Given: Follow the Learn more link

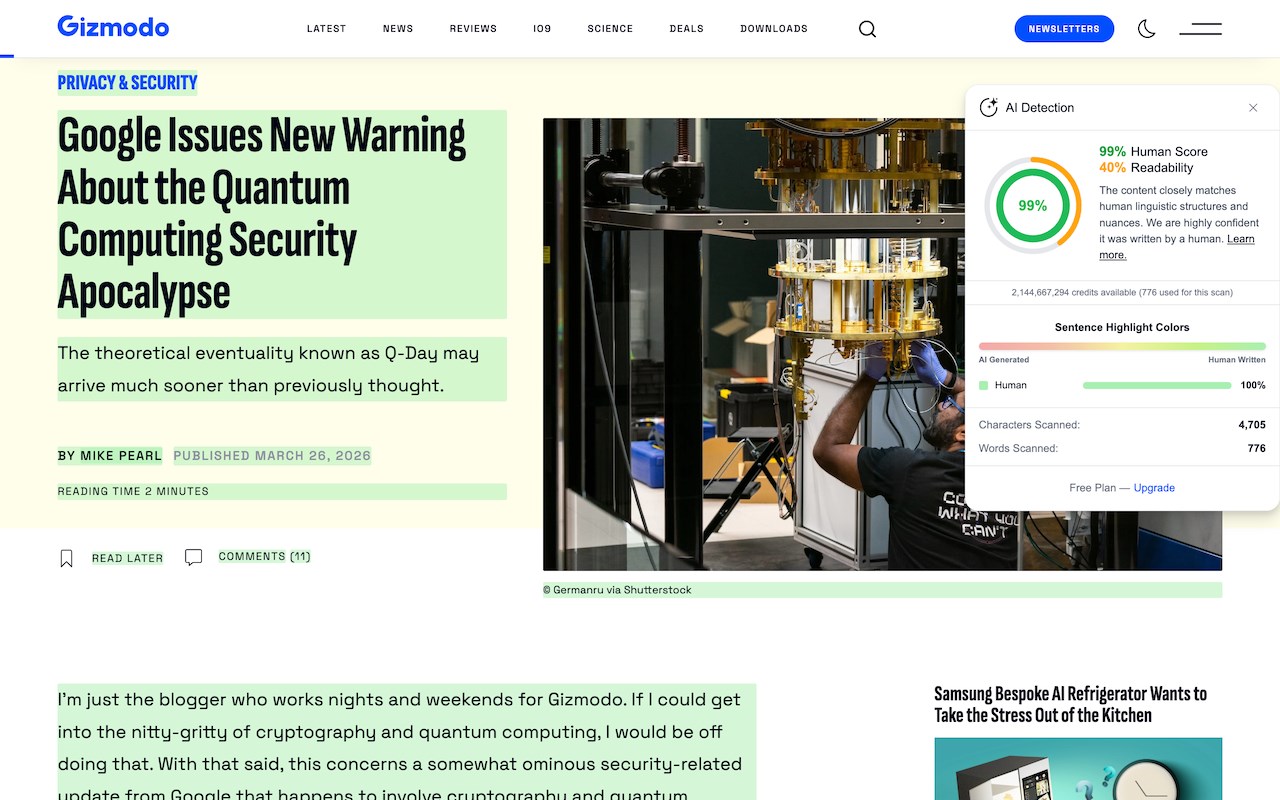Looking at the screenshot, I should [1177, 247].
